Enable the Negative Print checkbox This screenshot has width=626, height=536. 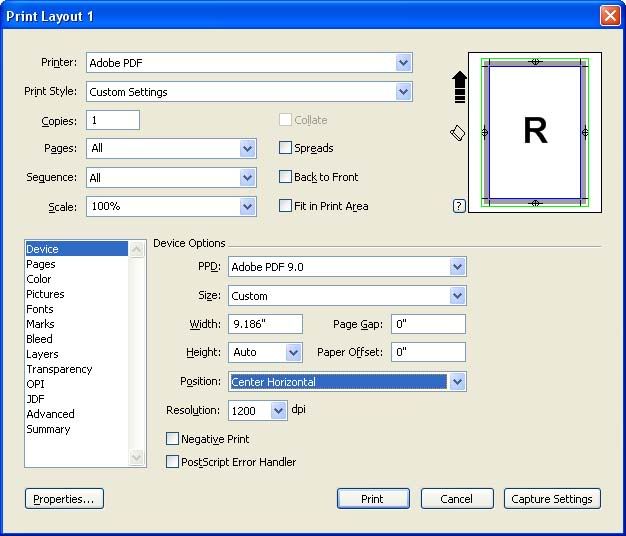[x=173, y=439]
